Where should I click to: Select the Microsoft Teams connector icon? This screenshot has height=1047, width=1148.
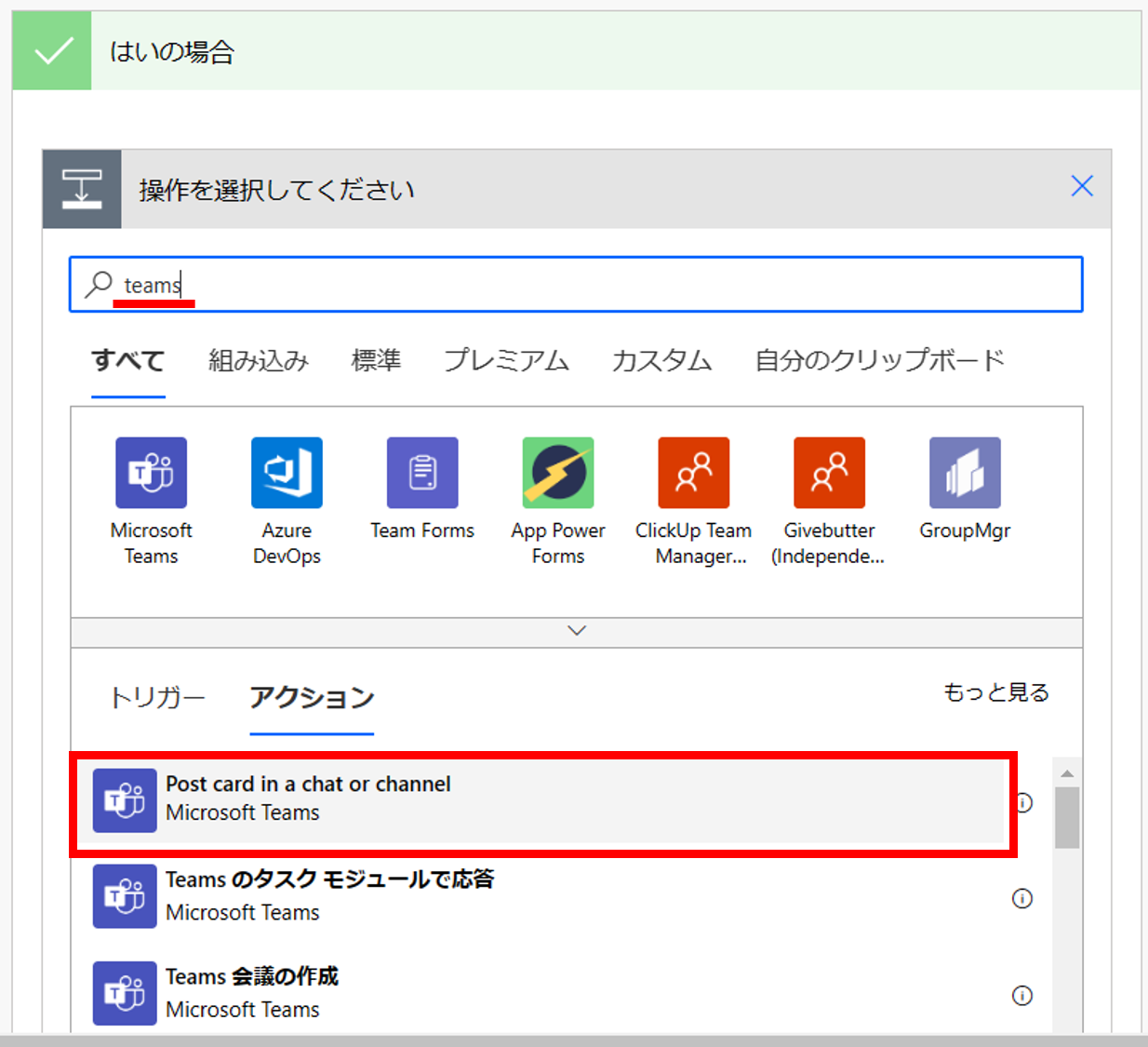click(151, 473)
